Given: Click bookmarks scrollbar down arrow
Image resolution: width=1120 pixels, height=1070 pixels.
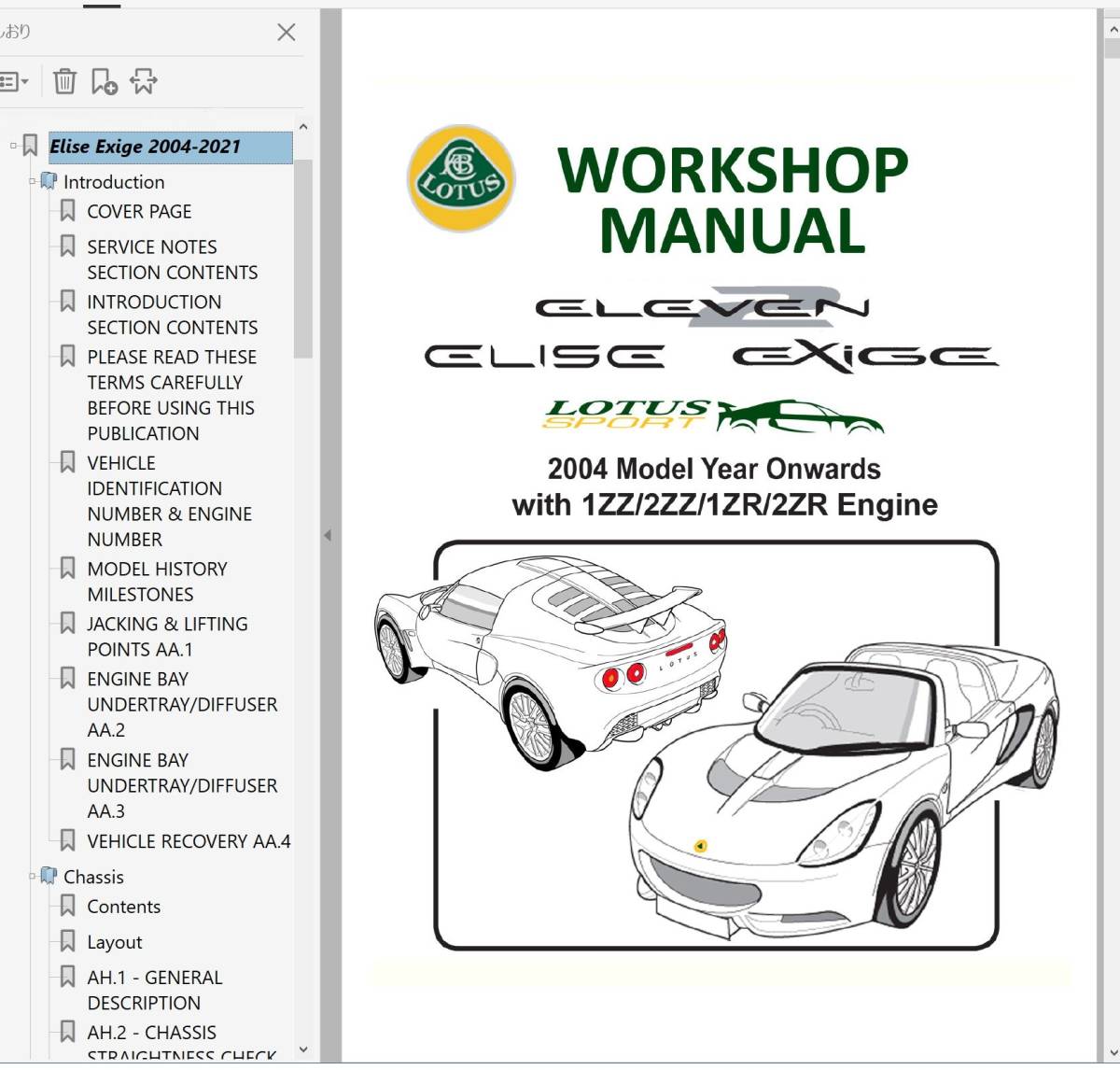Looking at the screenshot, I should click(303, 1049).
